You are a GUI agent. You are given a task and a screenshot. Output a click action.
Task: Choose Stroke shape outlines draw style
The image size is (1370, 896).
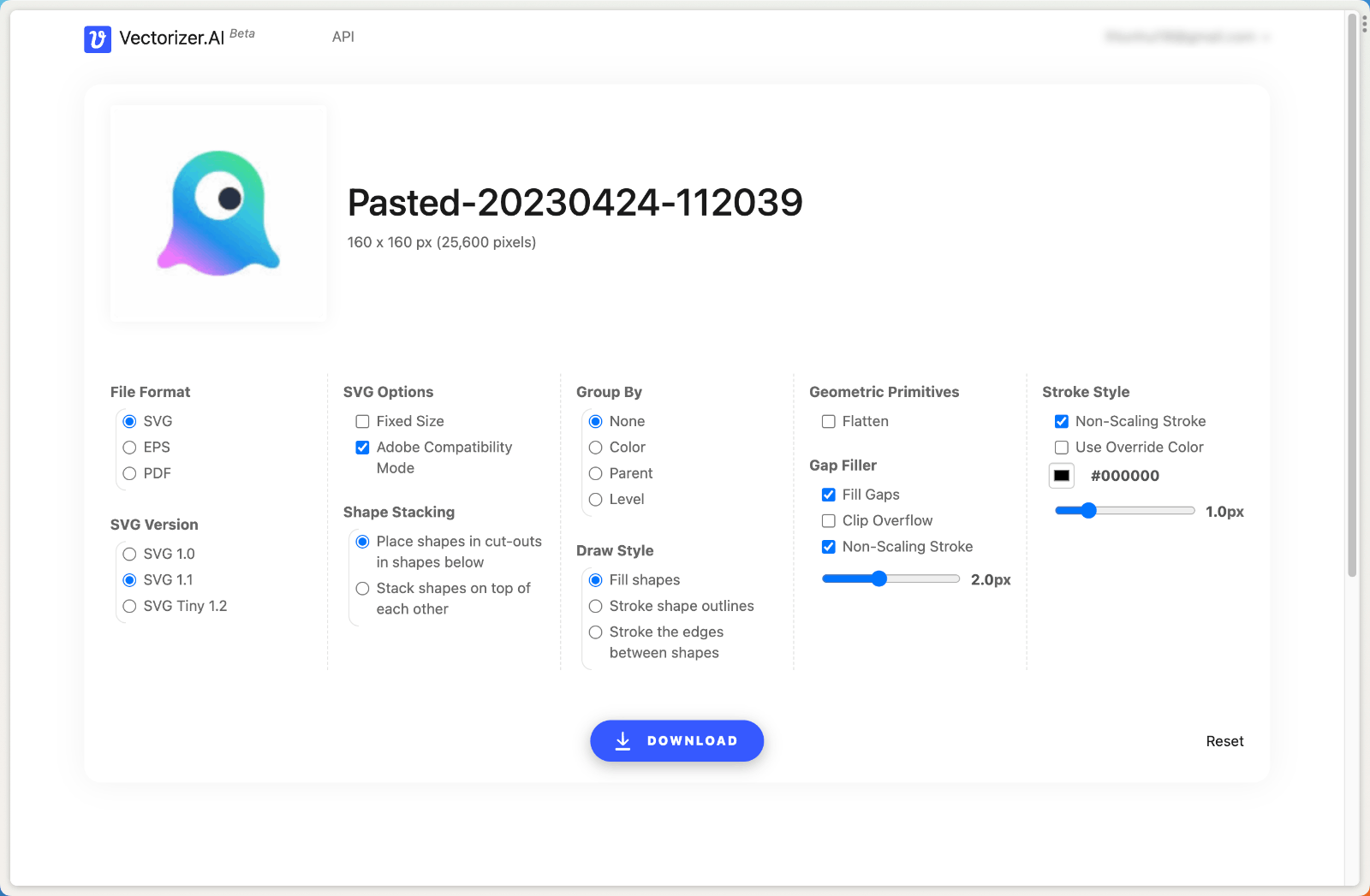coord(596,606)
